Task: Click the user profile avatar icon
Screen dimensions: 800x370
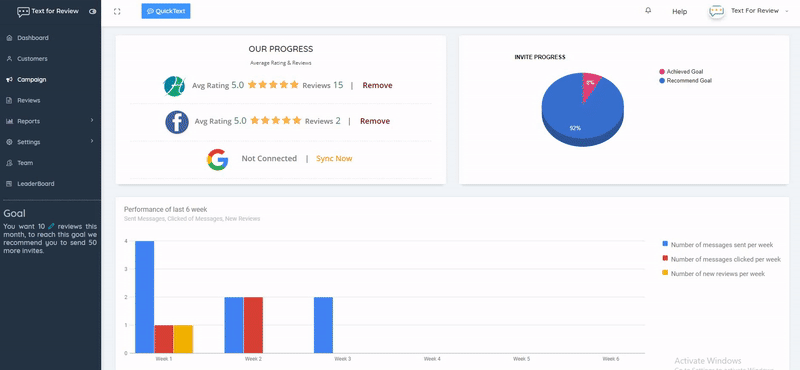Action: [x=717, y=11]
